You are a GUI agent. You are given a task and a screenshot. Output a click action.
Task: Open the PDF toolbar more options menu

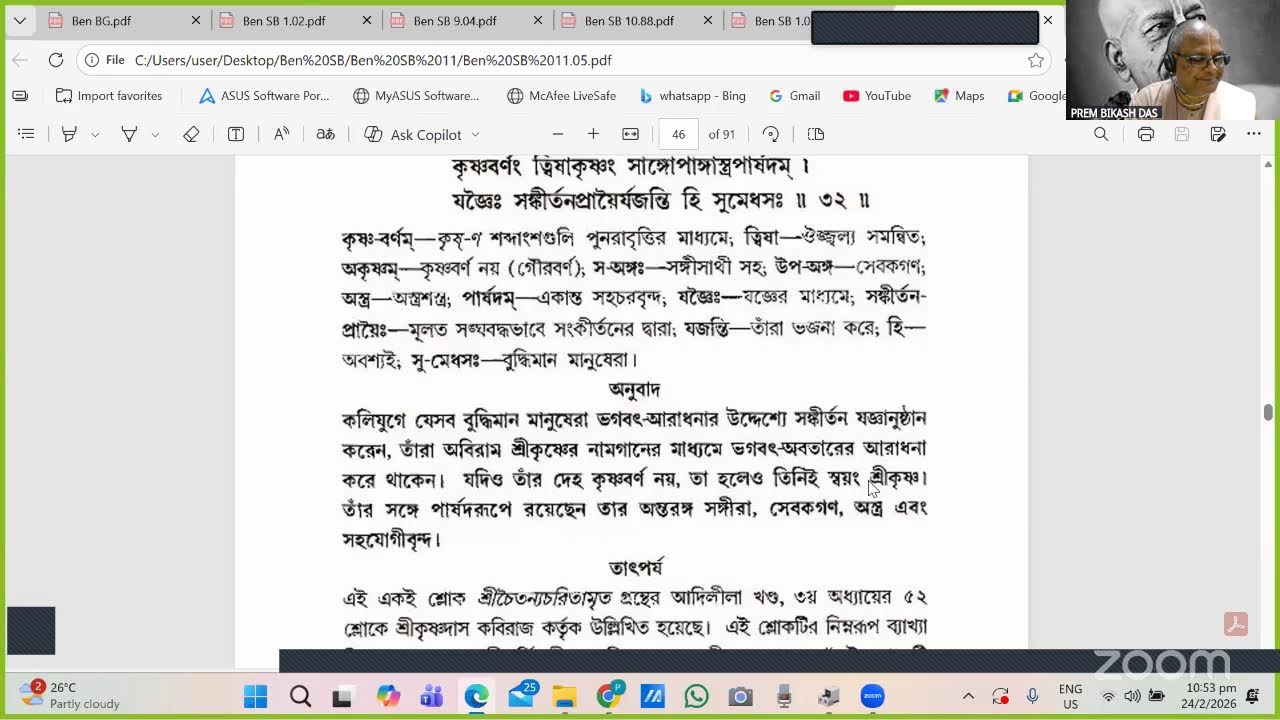(x=1254, y=134)
